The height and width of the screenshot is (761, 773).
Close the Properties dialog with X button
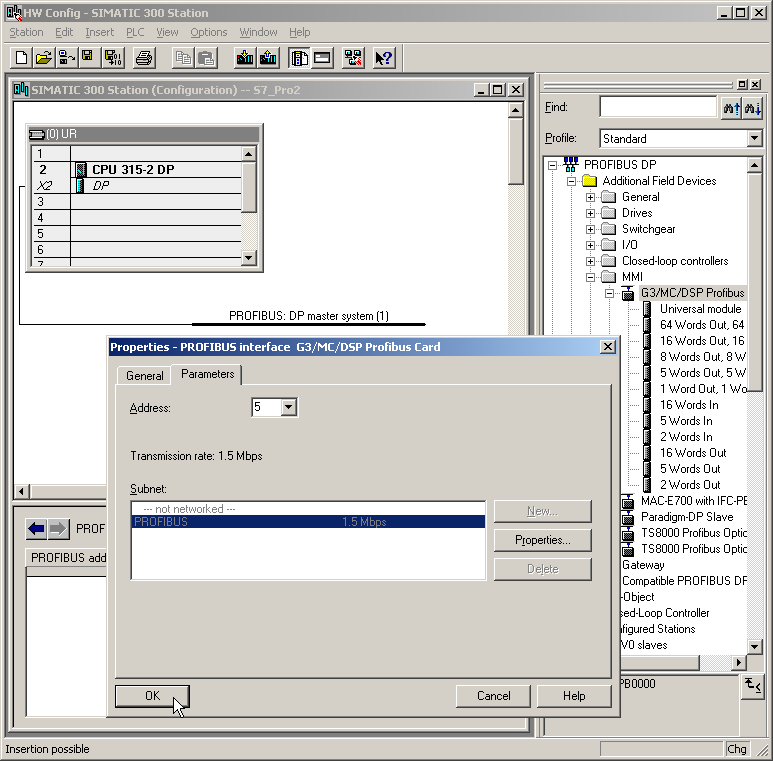point(608,347)
